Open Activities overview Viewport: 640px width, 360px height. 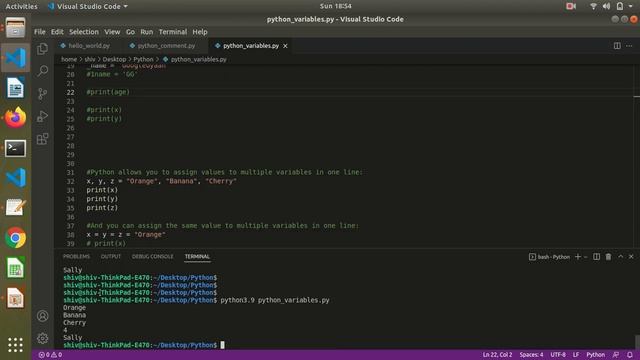(x=21, y=6)
